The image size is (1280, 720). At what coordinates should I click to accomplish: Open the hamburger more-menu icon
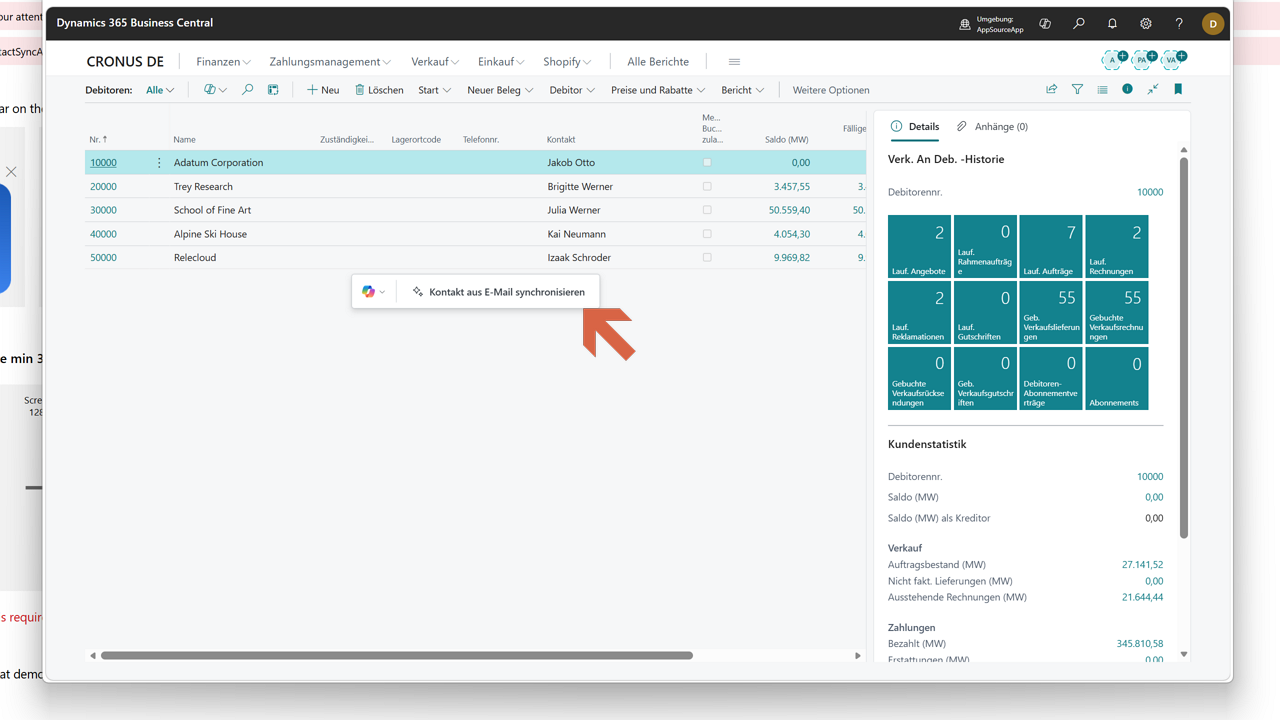click(x=734, y=62)
